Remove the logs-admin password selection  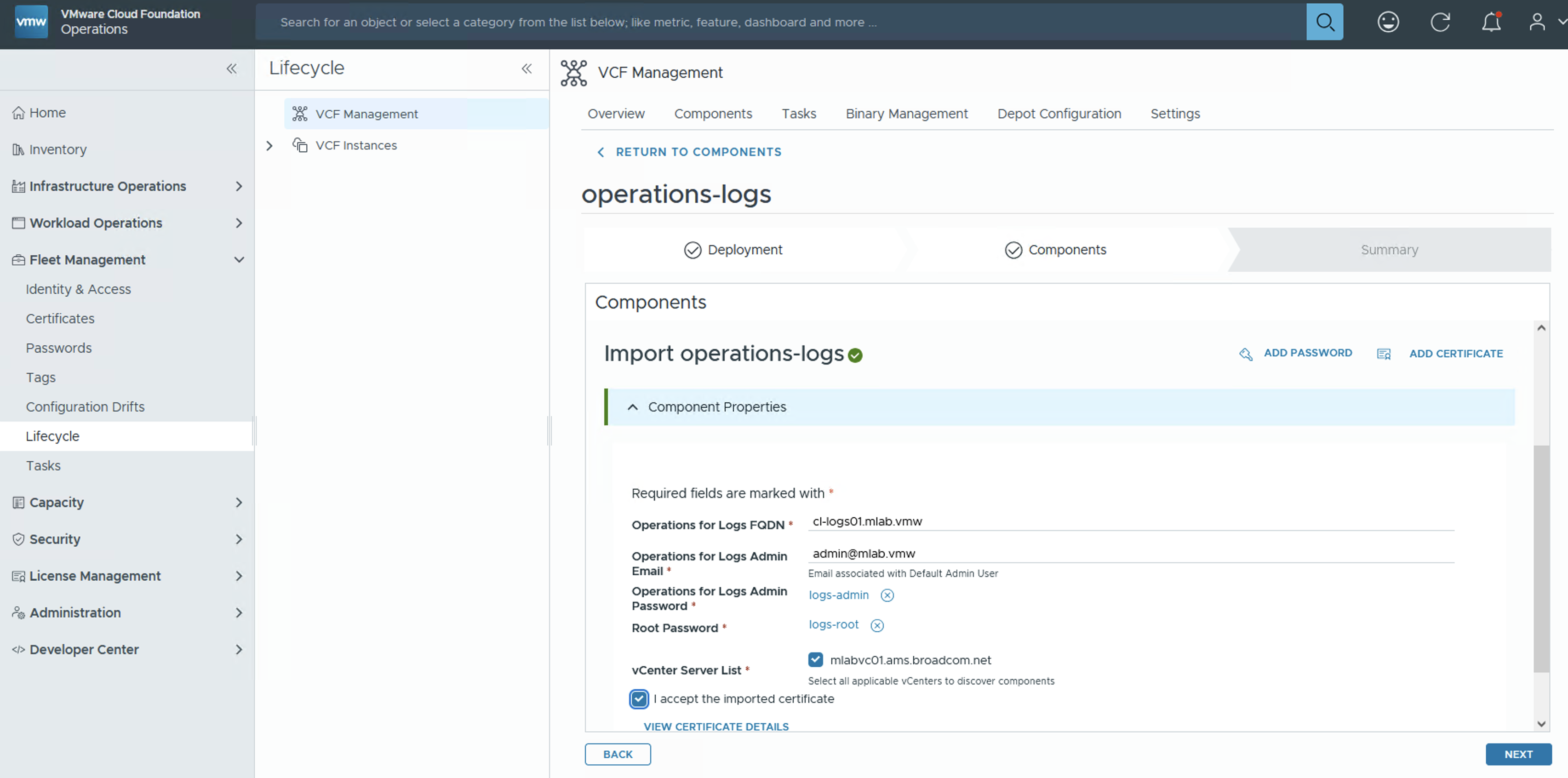887,595
